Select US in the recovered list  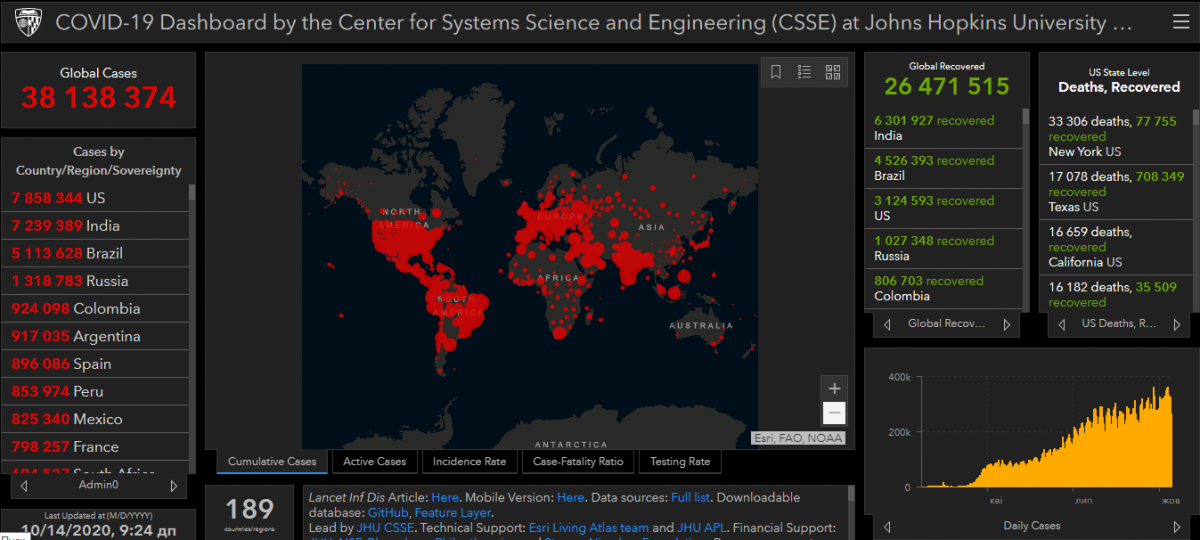[943, 208]
